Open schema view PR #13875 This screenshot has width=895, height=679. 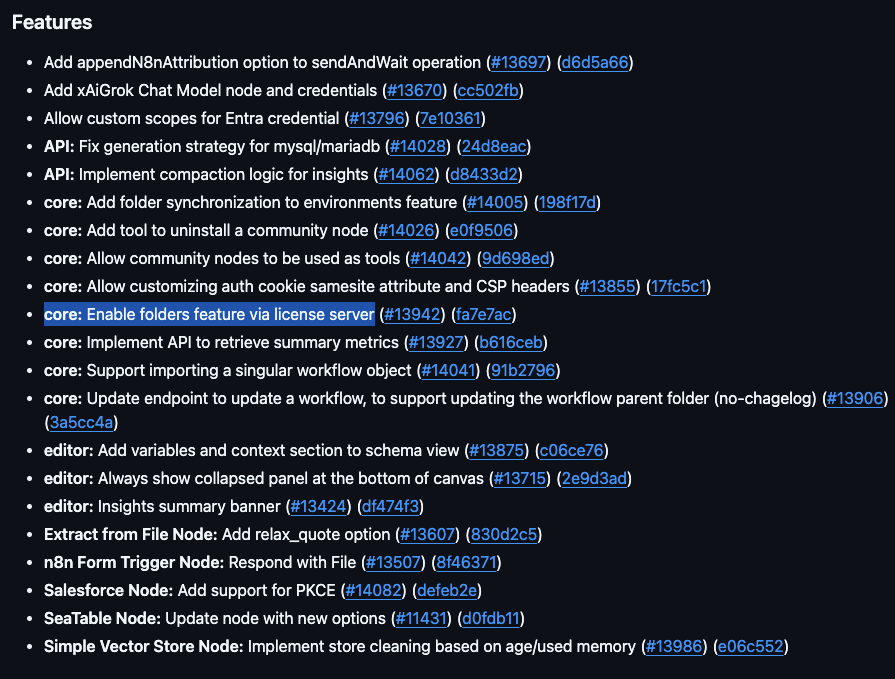click(498, 451)
